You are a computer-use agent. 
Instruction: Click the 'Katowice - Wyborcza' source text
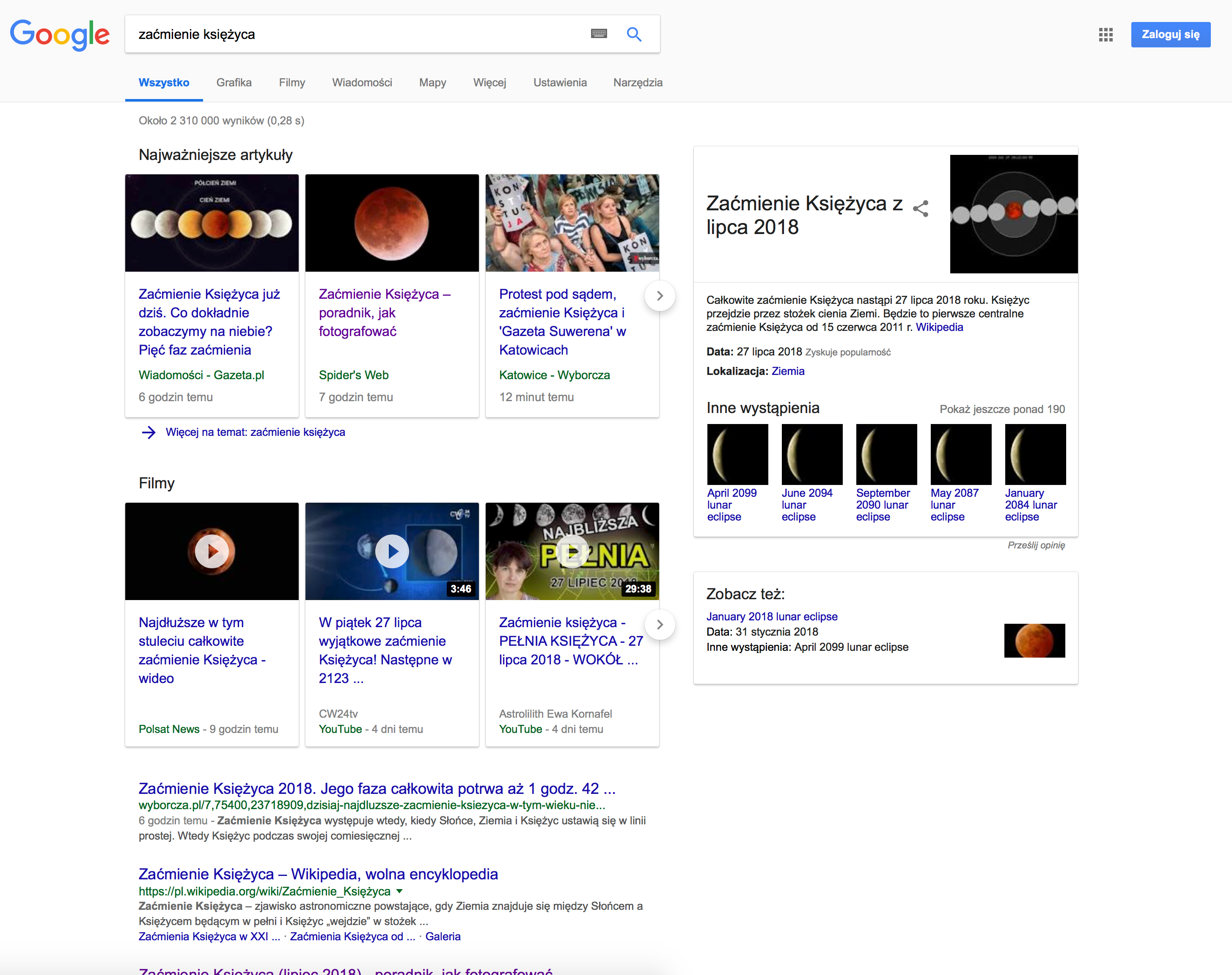[x=555, y=375]
